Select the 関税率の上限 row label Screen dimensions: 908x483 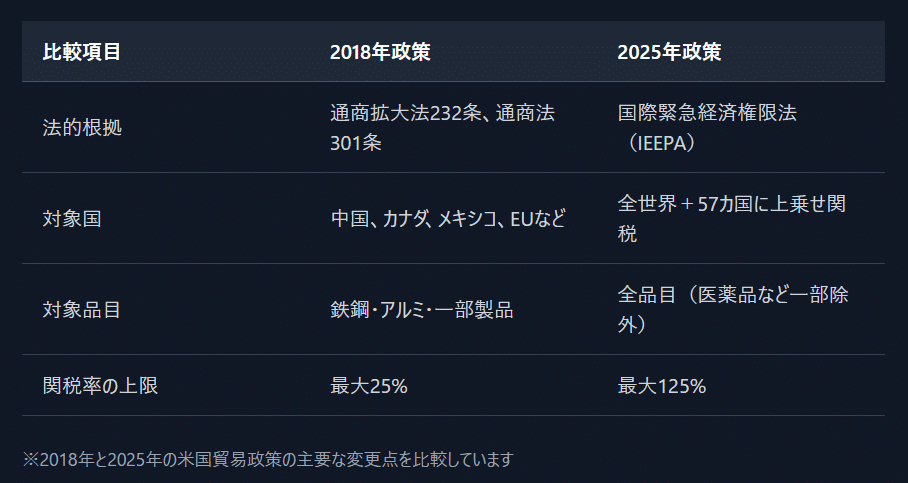pos(100,385)
